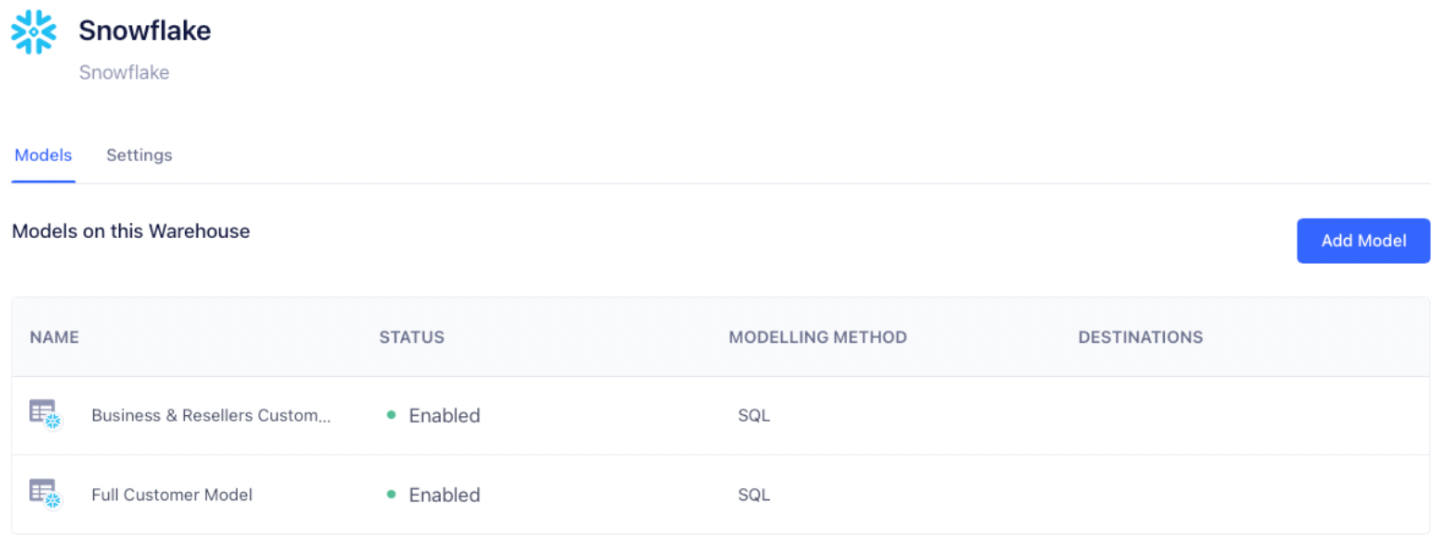Click SQL method in Full Customer Model row
The height and width of the screenshot is (544, 1439).
754,495
